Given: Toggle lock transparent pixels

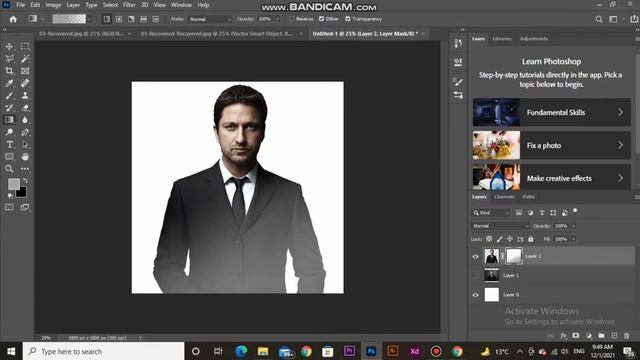Looking at the screenshot, I should (489, 239).
